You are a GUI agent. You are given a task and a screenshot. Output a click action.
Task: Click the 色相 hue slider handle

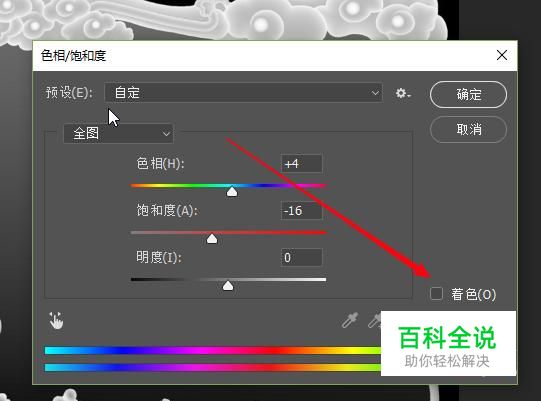click(232, 192)
